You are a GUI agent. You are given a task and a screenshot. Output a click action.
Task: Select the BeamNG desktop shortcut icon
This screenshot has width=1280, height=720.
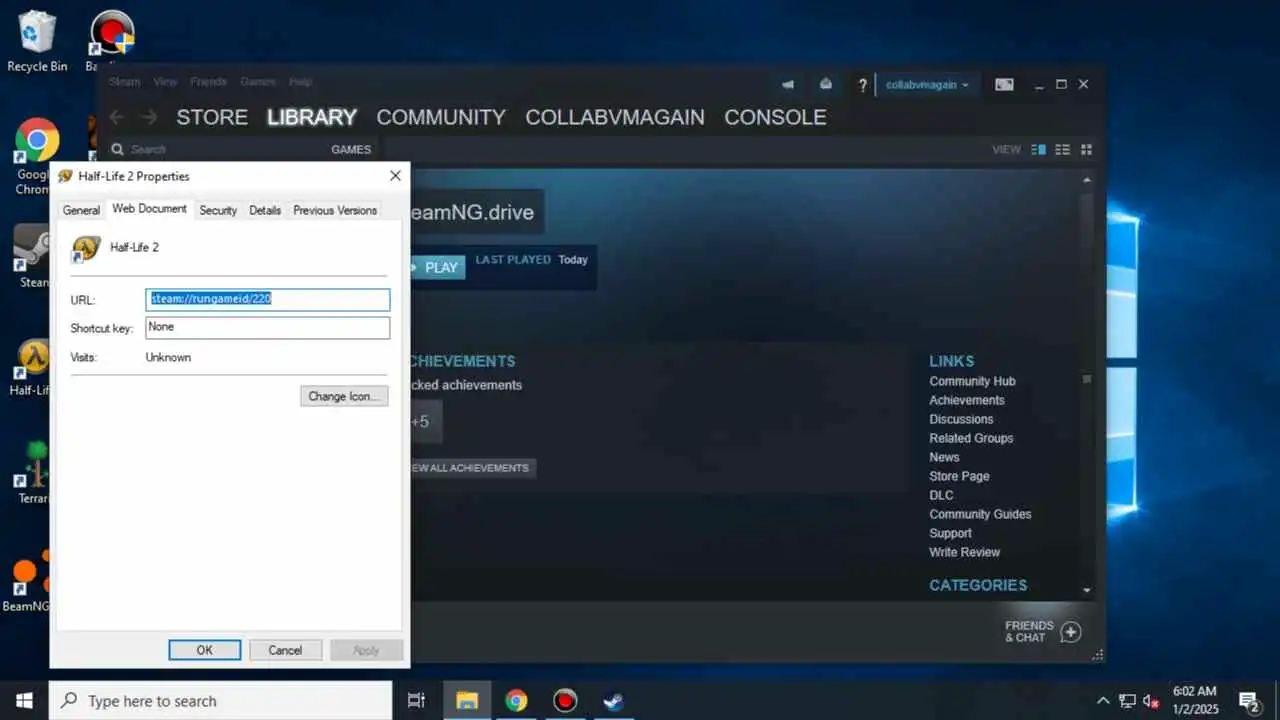coord(27,581)
